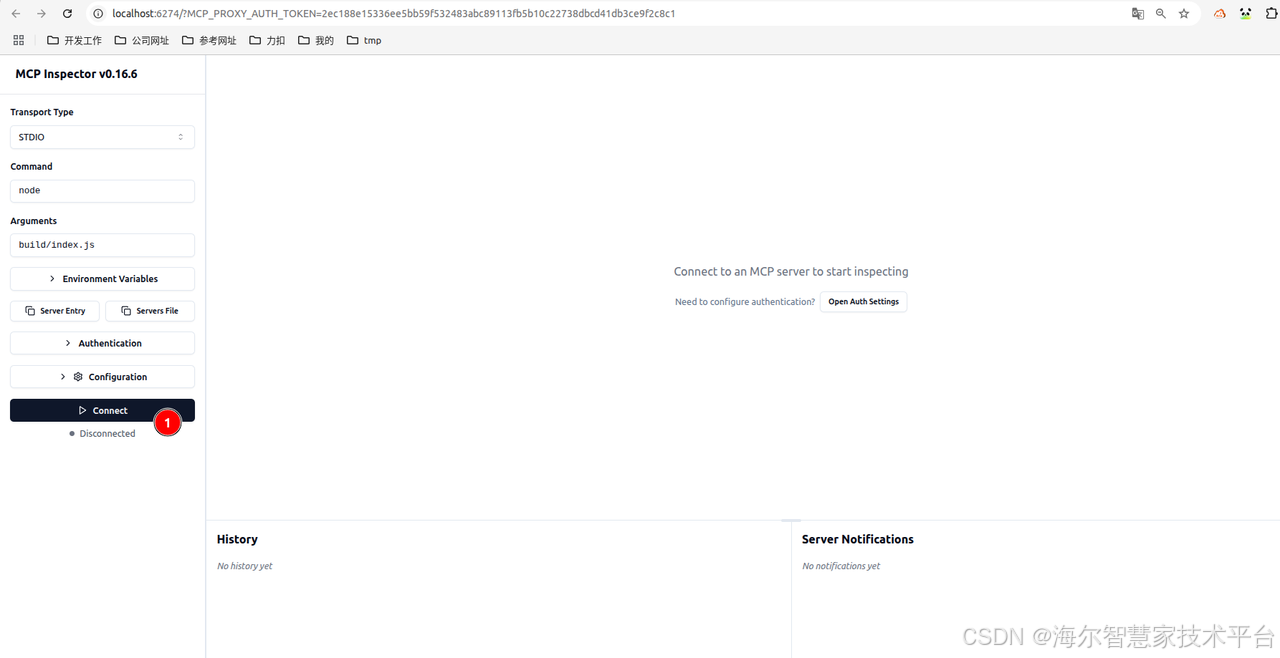Connect to the MCP server

(x=102, y=410)
